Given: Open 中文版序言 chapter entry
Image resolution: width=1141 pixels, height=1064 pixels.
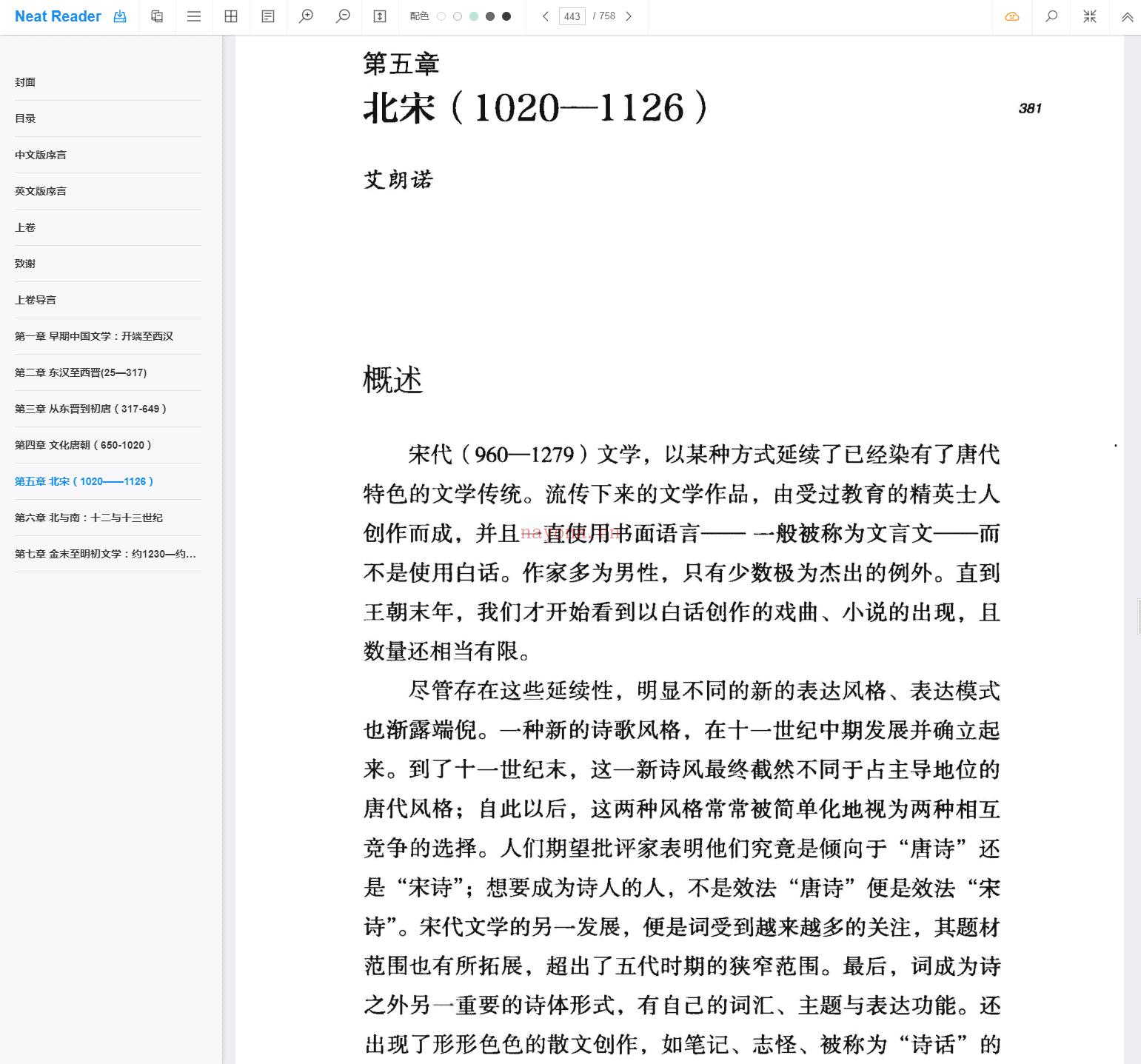Looking at the screenshot, I should click(x=108, y=155).
